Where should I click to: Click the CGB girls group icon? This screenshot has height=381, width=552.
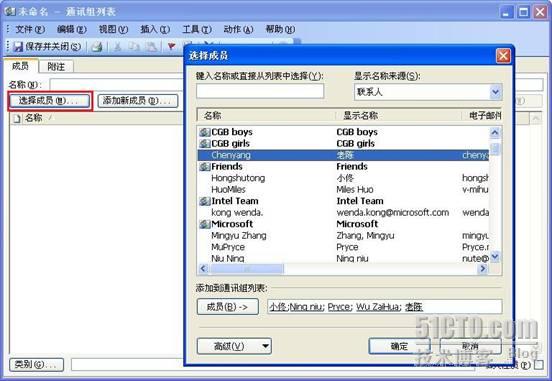point(205,144)
